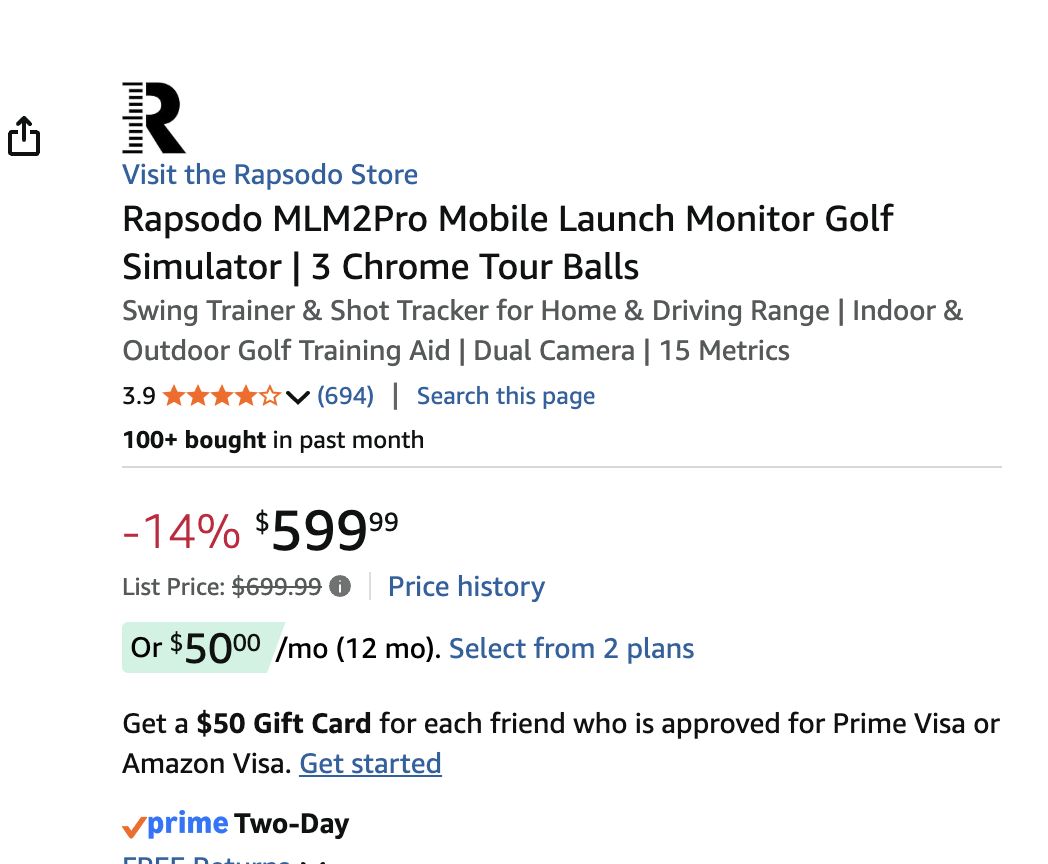Click Select from 2 plans
This screenshot has width=1048, height=864.
click(571, 648)
